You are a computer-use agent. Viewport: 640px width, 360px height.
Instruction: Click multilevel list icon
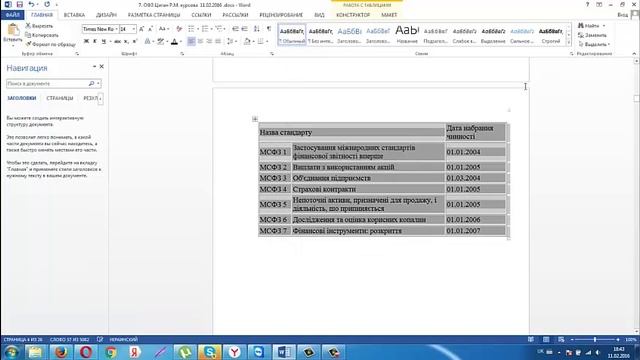pos(219,29)
